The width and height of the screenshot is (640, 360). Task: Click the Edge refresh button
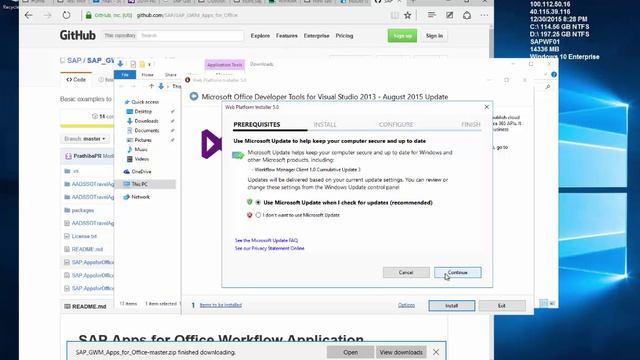tap(66, 15)
